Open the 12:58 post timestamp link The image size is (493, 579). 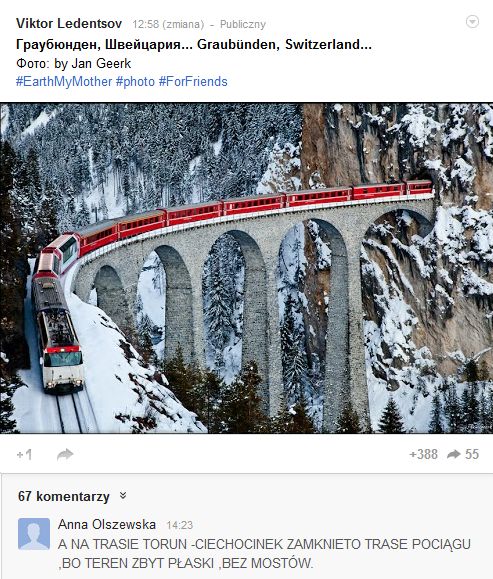(x=145, y=24)
